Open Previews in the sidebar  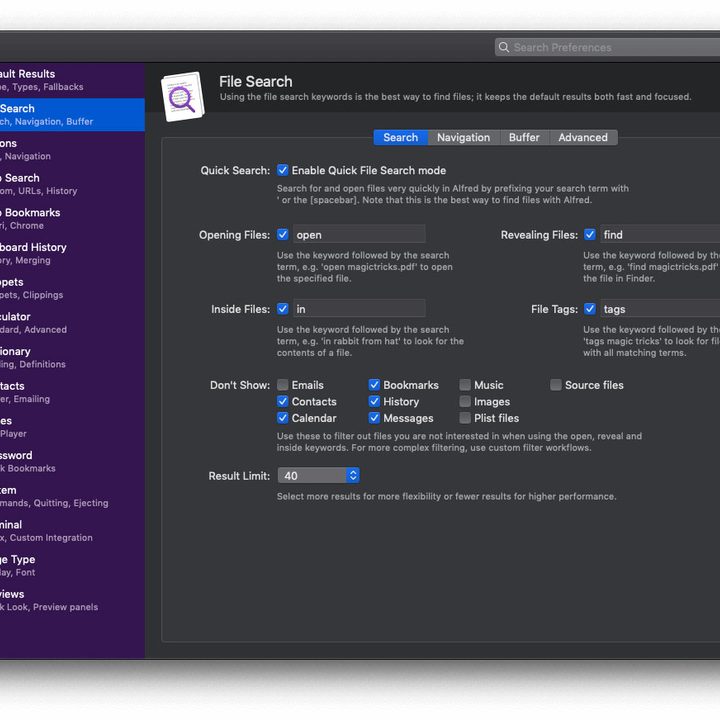pyautogui.click(x=72, y=600)
